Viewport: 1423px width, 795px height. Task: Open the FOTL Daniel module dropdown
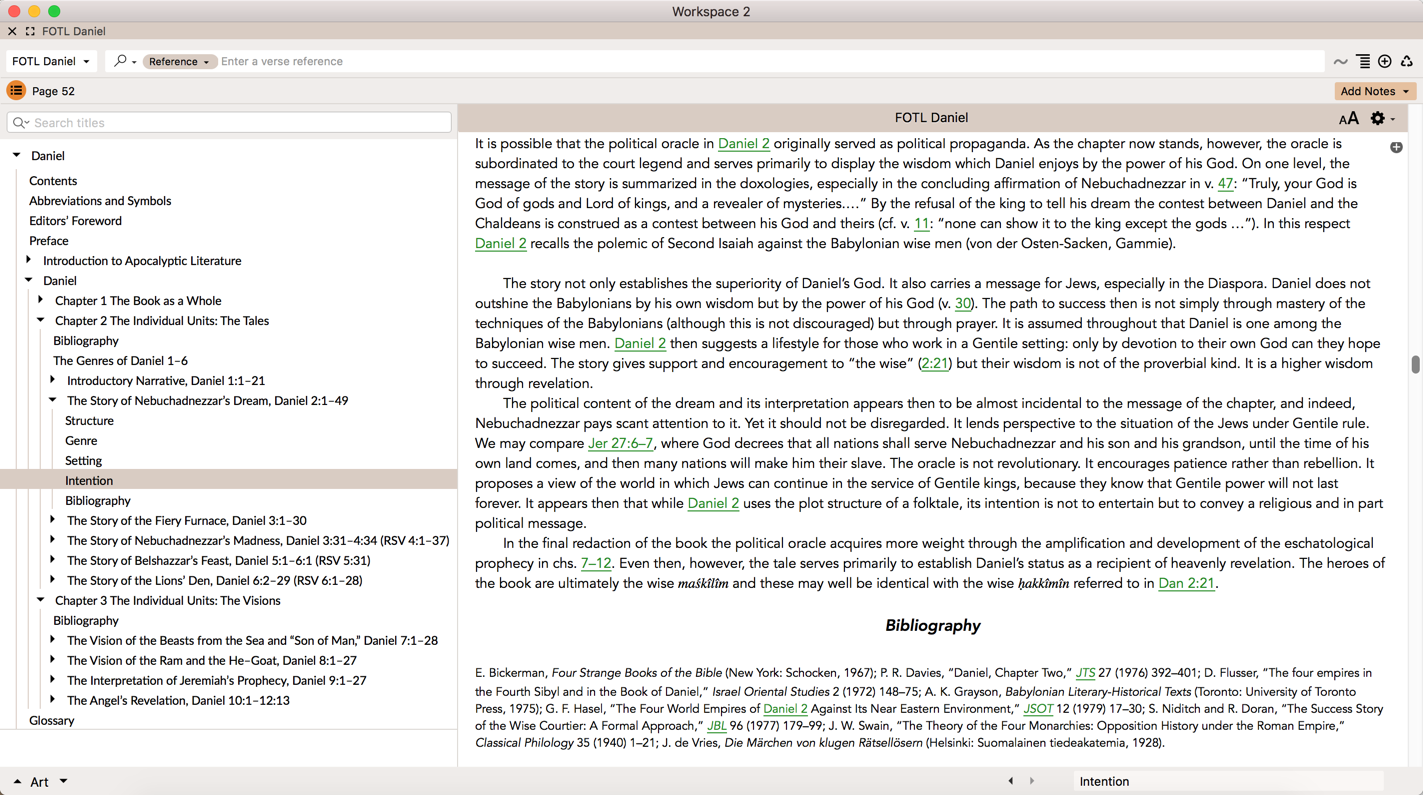(x=51, y=62)
